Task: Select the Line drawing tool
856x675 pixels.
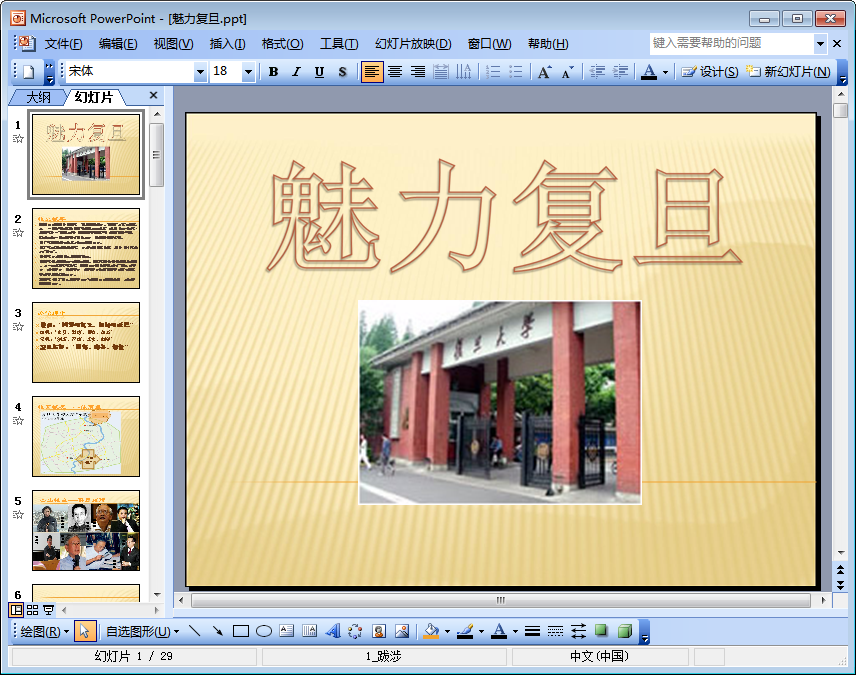Action: pos(194,631)
